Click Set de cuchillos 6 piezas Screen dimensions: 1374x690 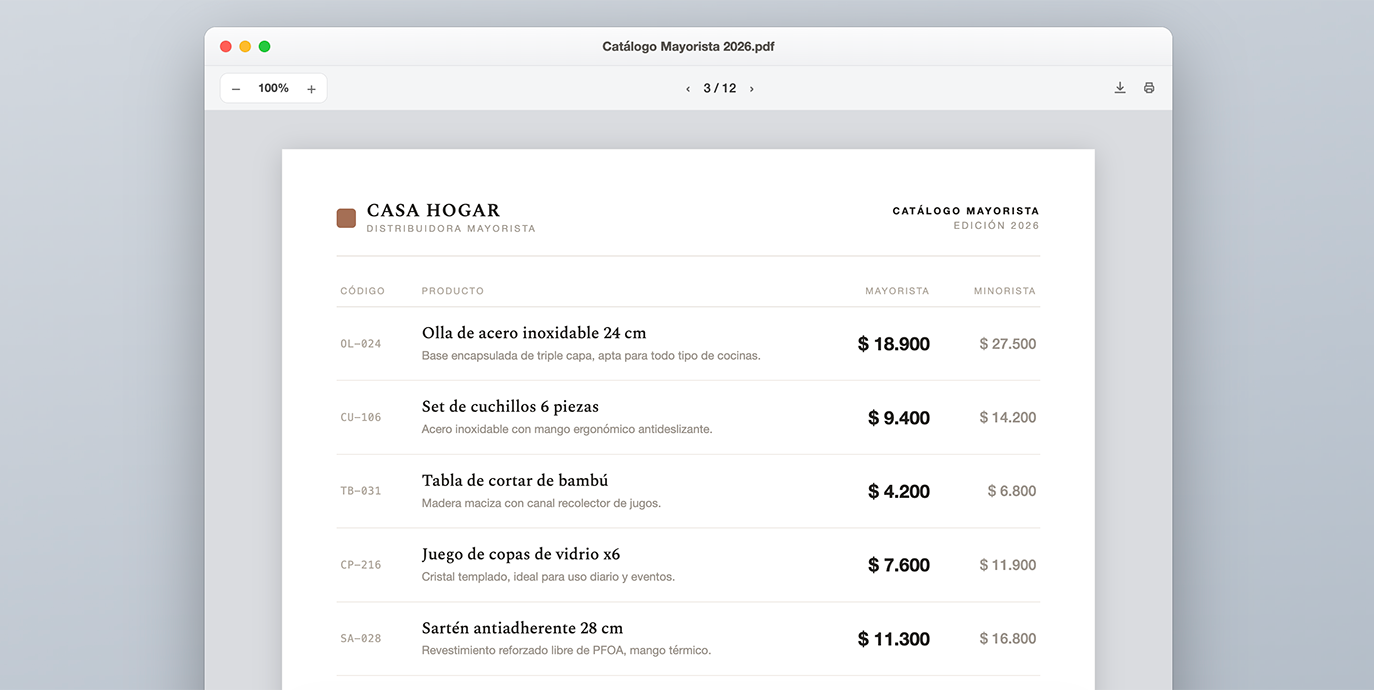510,407
